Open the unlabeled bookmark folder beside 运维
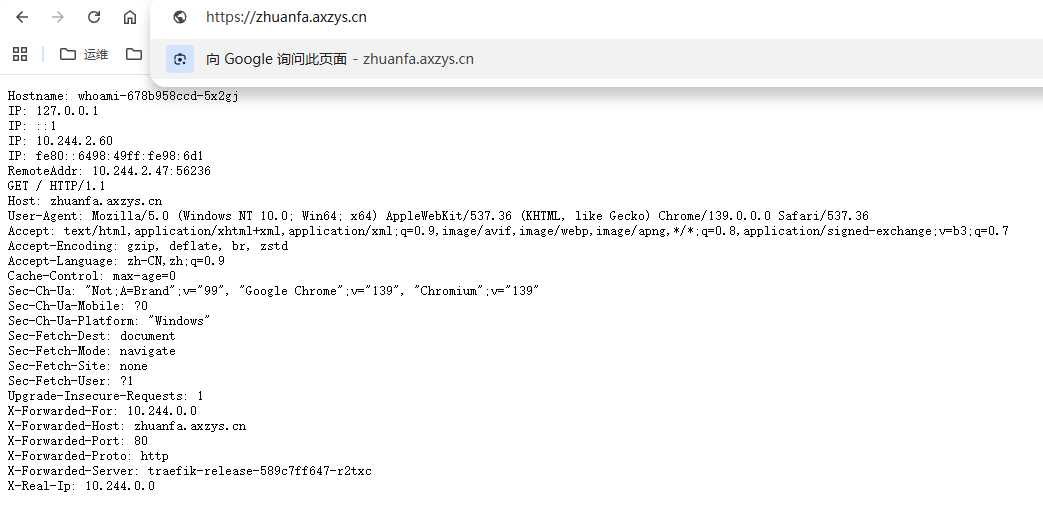1043x507 pixels. point(134,55)
